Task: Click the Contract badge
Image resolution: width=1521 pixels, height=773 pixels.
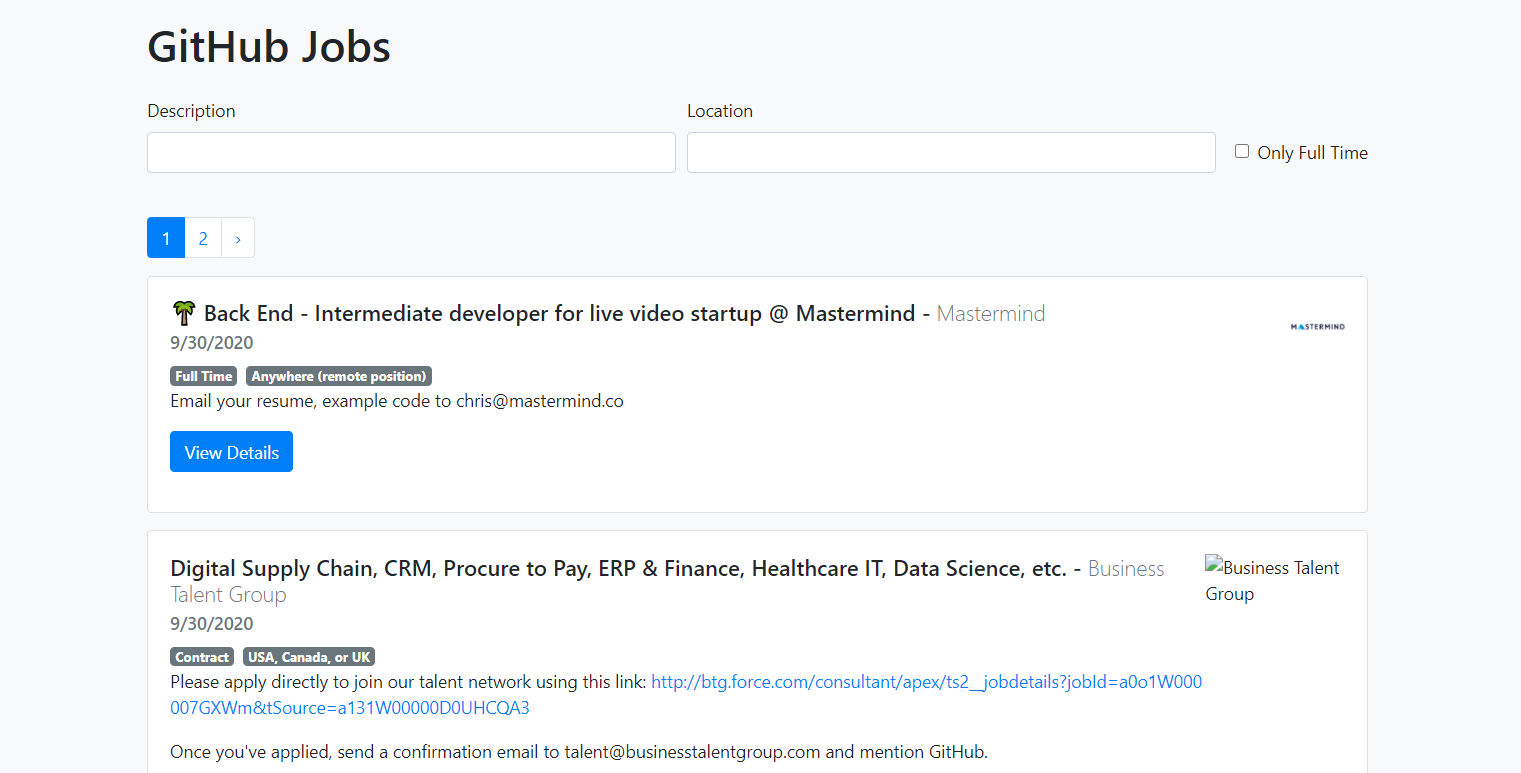Action: click(202, 657)
